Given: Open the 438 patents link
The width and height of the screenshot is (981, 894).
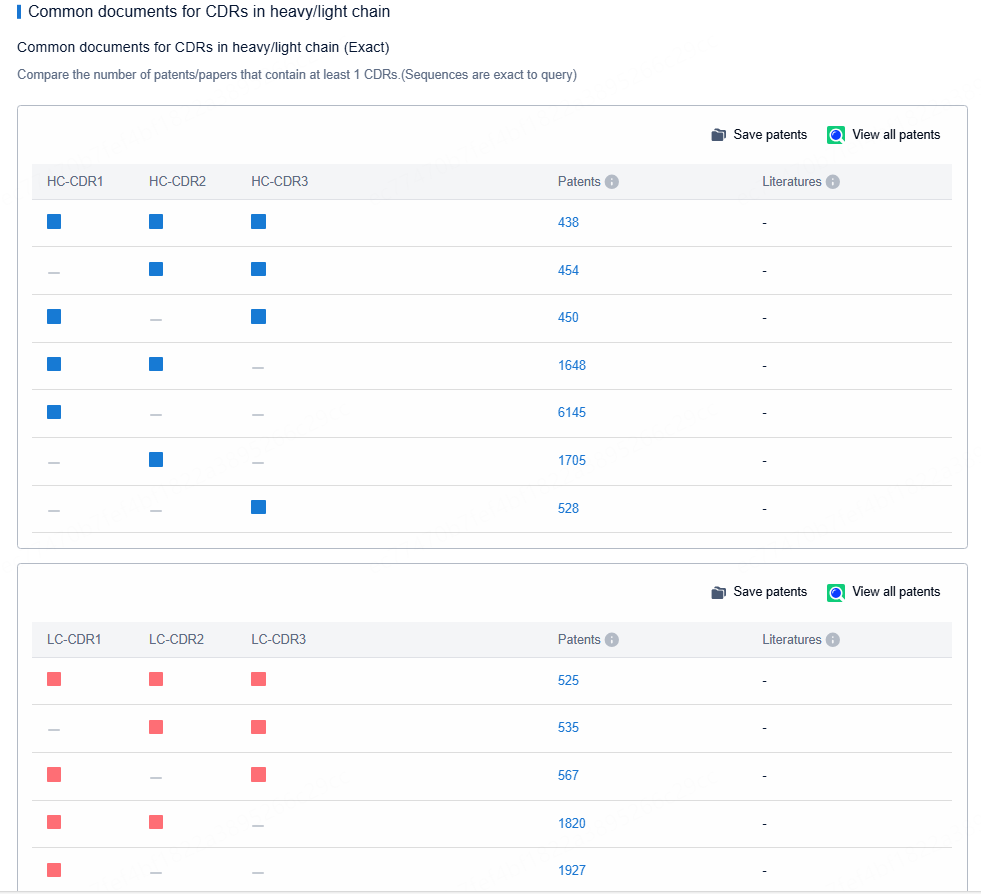Looking at the screenshot, I should [568, 223].
